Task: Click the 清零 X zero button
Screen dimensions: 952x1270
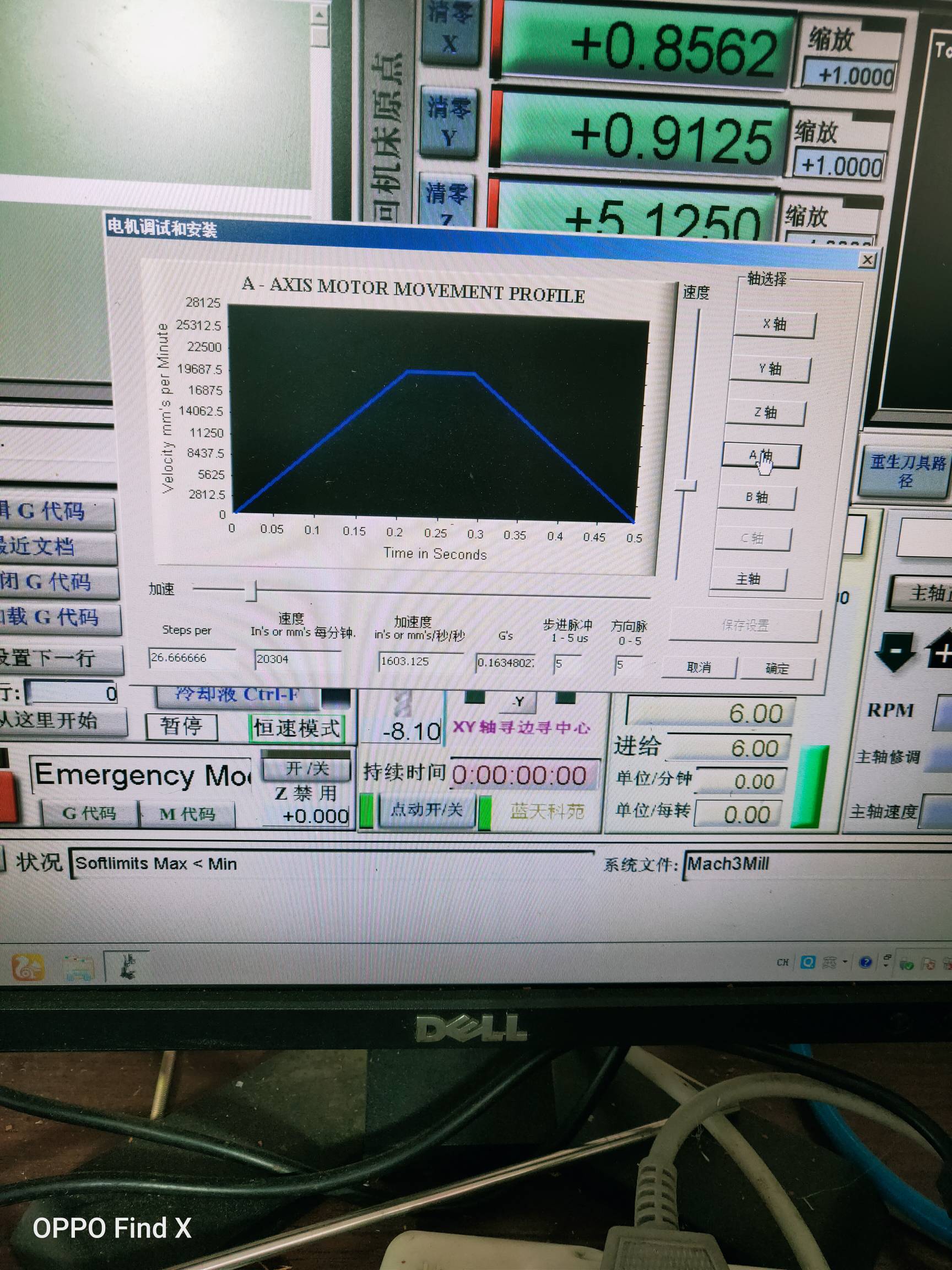Action: click(450, 31)
